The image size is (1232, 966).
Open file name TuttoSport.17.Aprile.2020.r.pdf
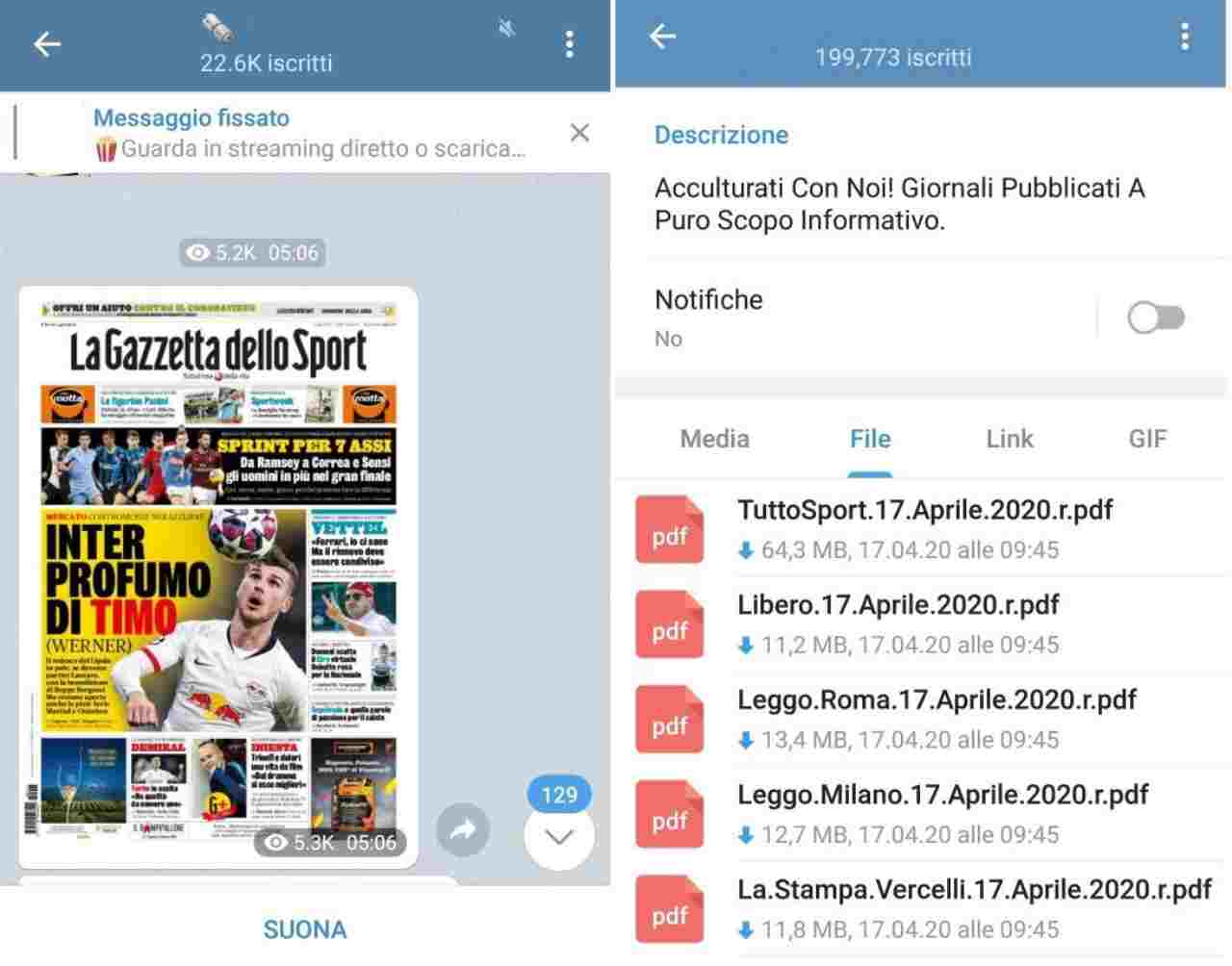pos(925,510)
